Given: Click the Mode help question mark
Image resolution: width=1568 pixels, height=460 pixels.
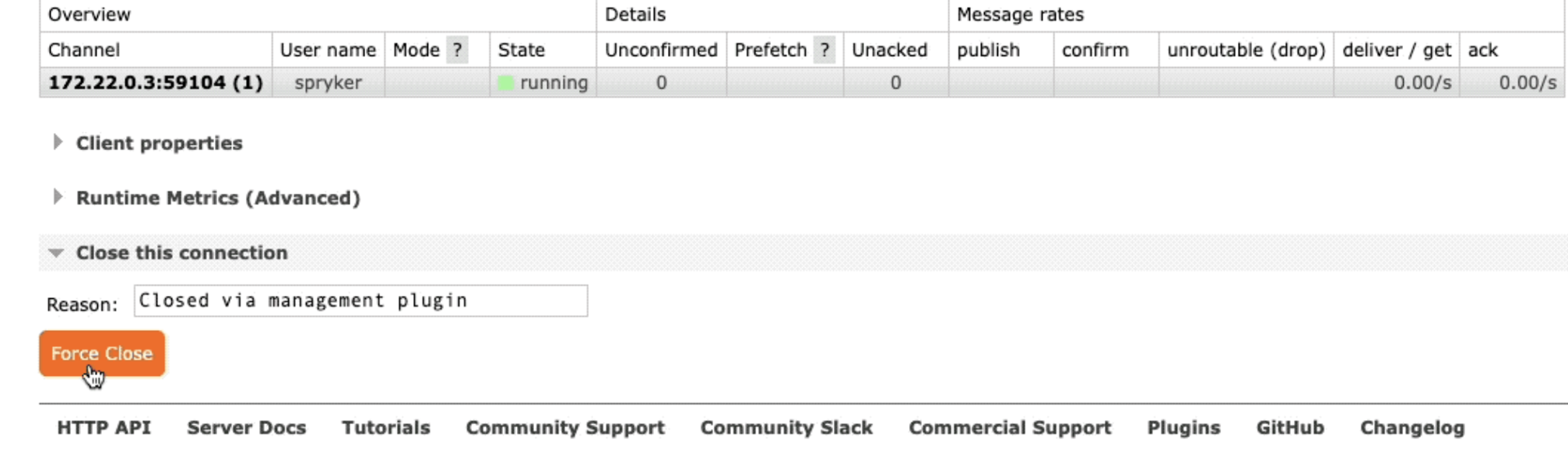Looking at the screenshot, I should [x=457, y=50].
